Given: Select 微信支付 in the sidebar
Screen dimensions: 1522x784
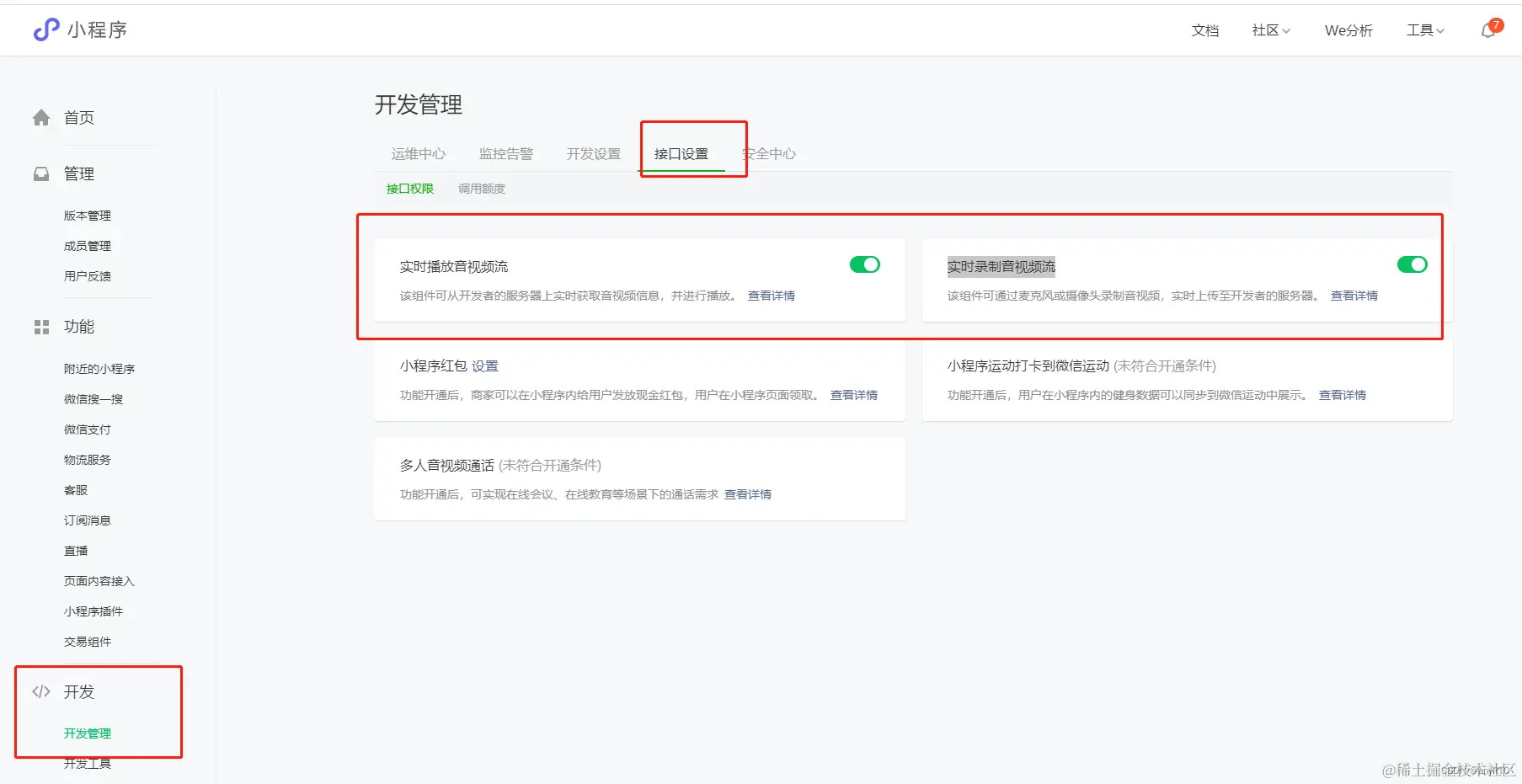Looking at the screenshot, I should click(x=86, y=429).
